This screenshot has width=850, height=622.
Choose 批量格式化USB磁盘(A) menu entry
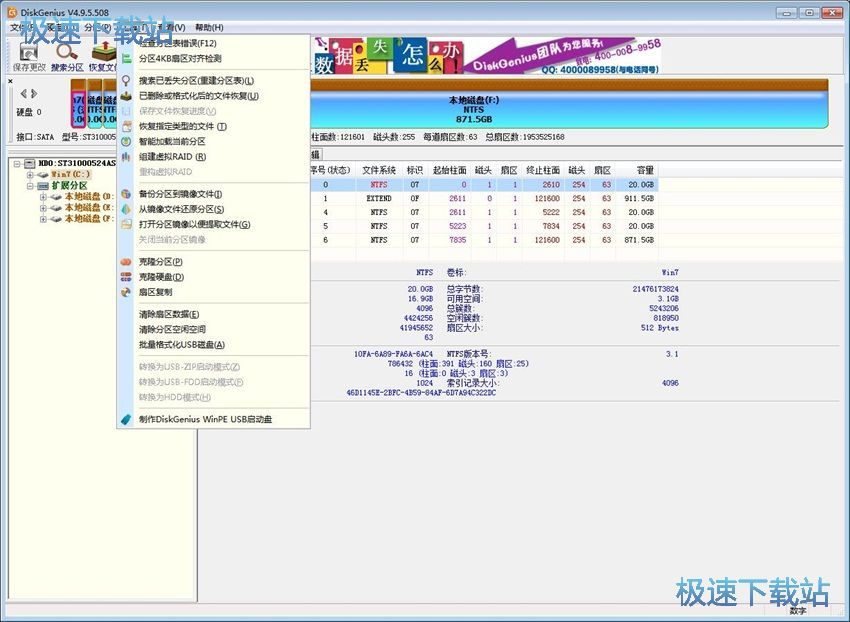(x=214, y=345)
